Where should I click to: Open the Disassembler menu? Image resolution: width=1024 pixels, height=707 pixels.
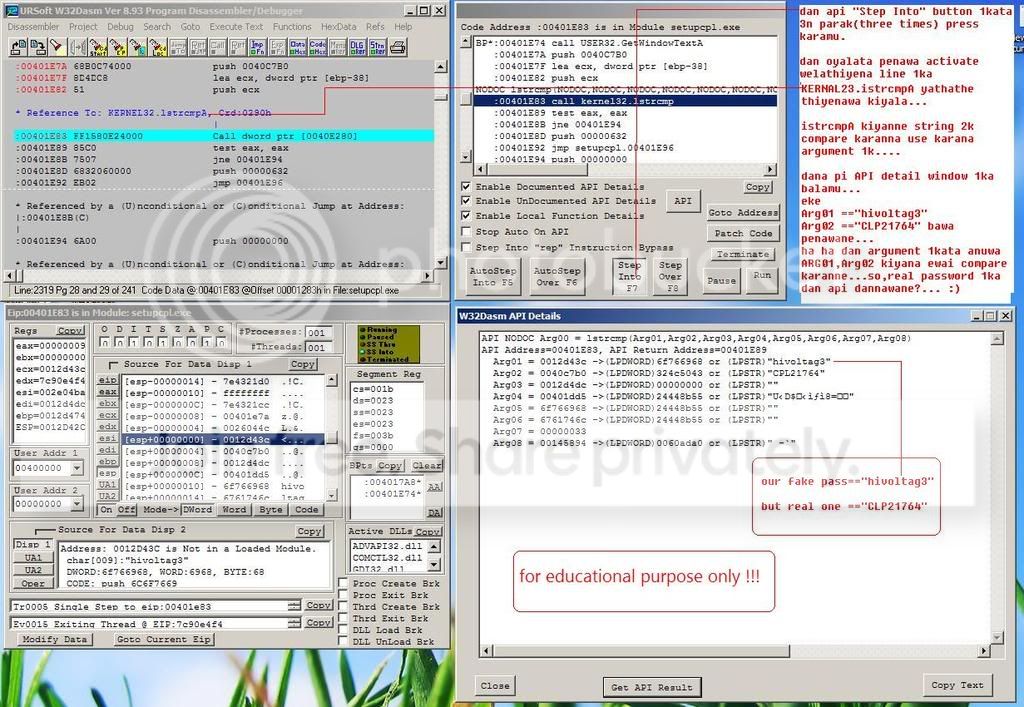pos(33,27)
